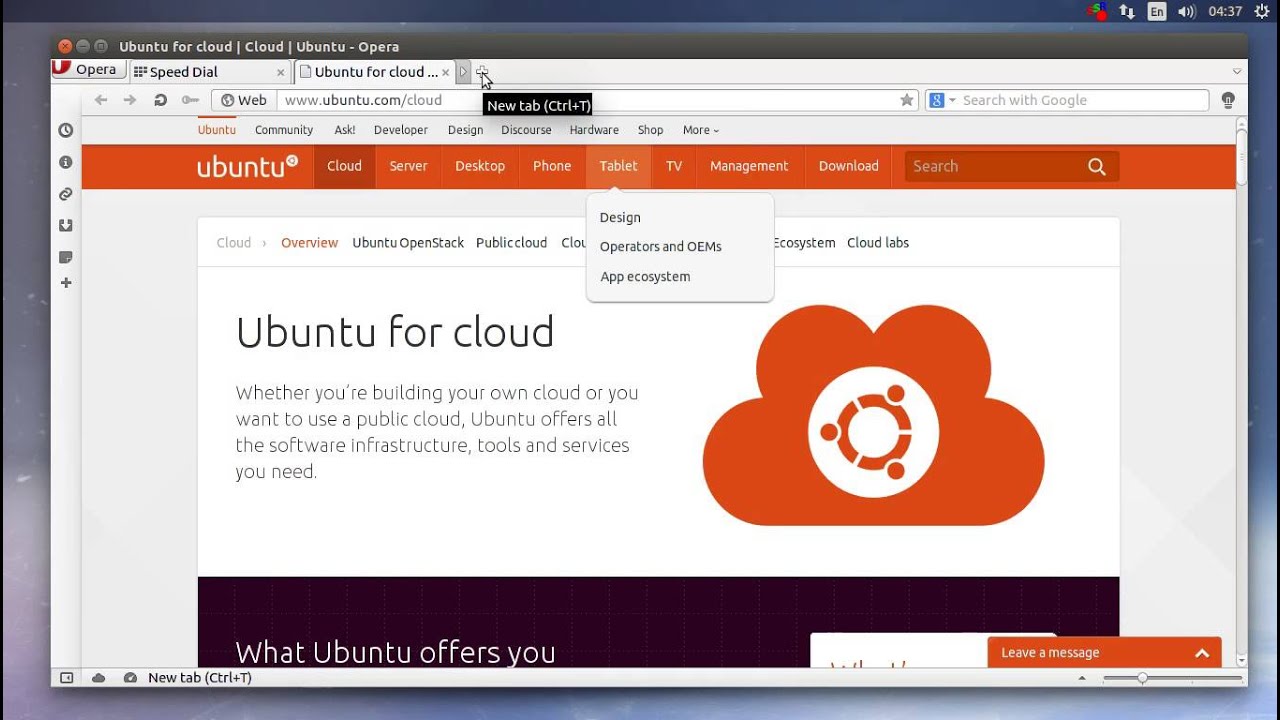This screenshot has height=720, width=1280.
Task: Choose Operators and OEMs in submenu
Action: tap(660, 246)
